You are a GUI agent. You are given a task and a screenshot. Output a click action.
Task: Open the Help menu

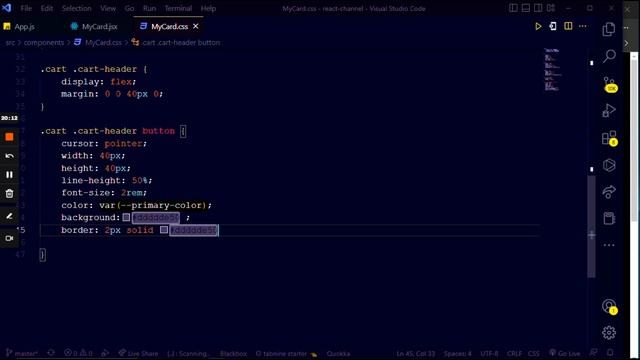[208, 8]
